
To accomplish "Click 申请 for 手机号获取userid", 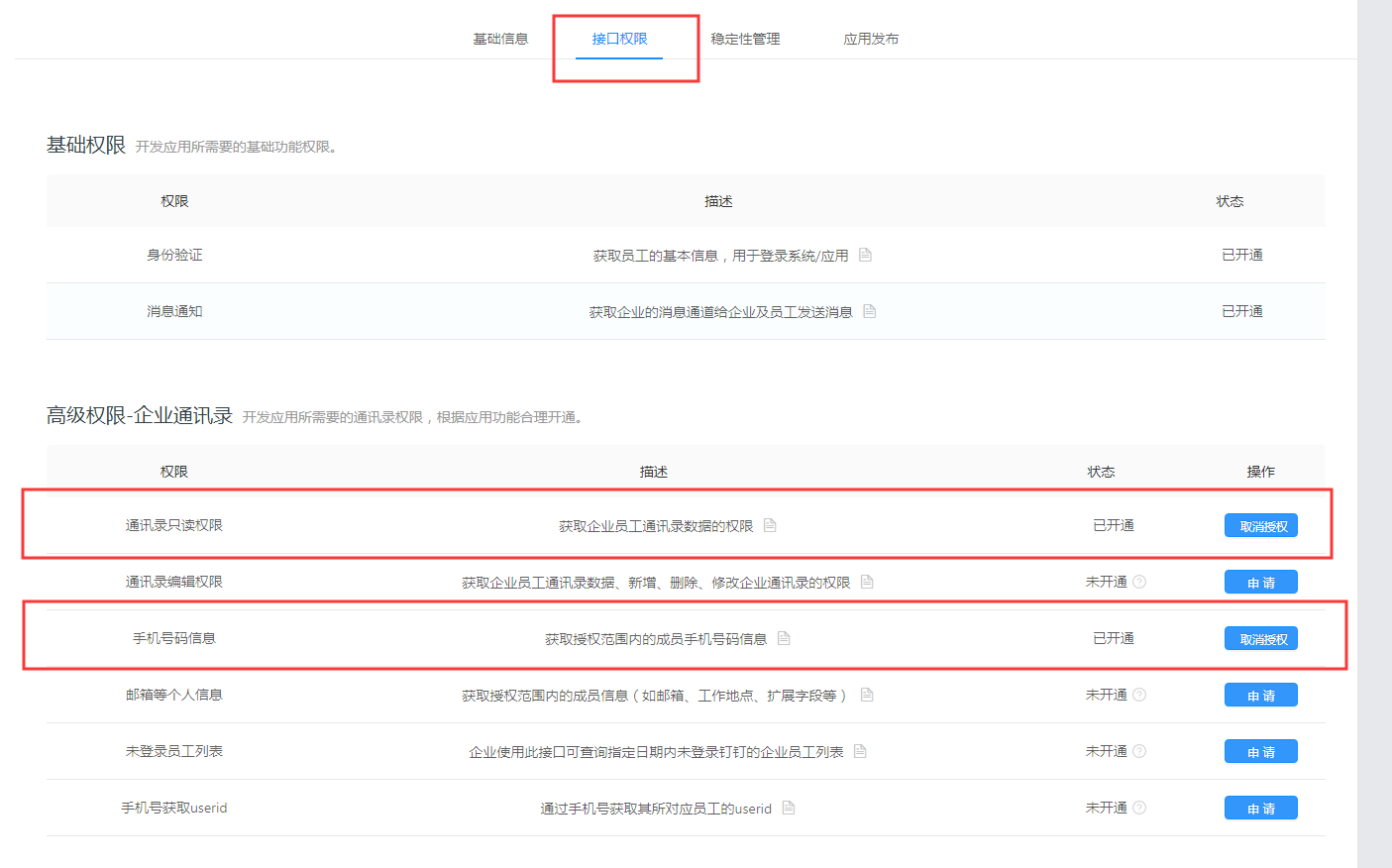I will (1261, 809).
